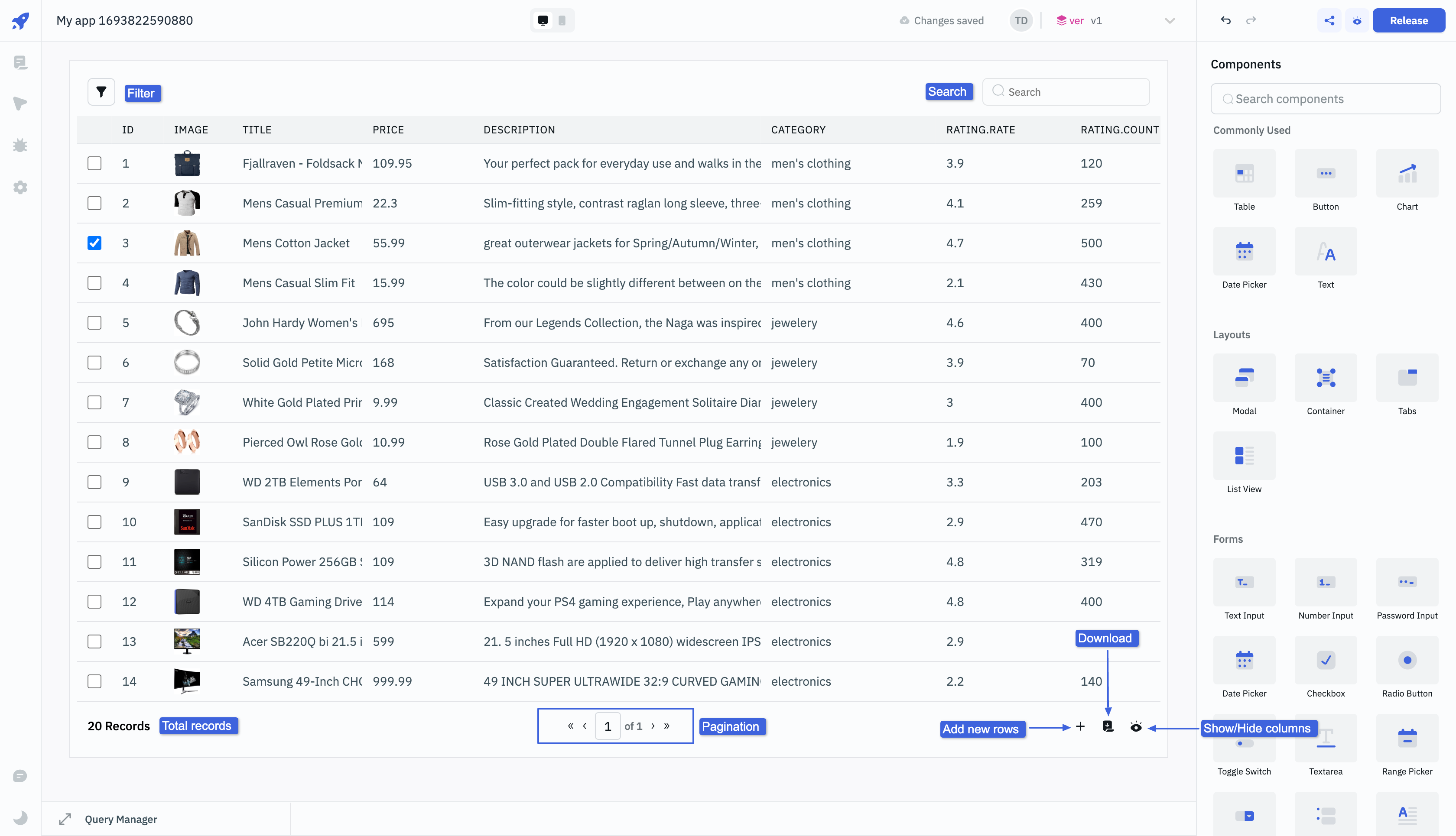Viewport: 1456px width, 836px height.
Task: Uncheck the Mens Cotton Jacket row checkbox
Action: click(x=94, y=243)
